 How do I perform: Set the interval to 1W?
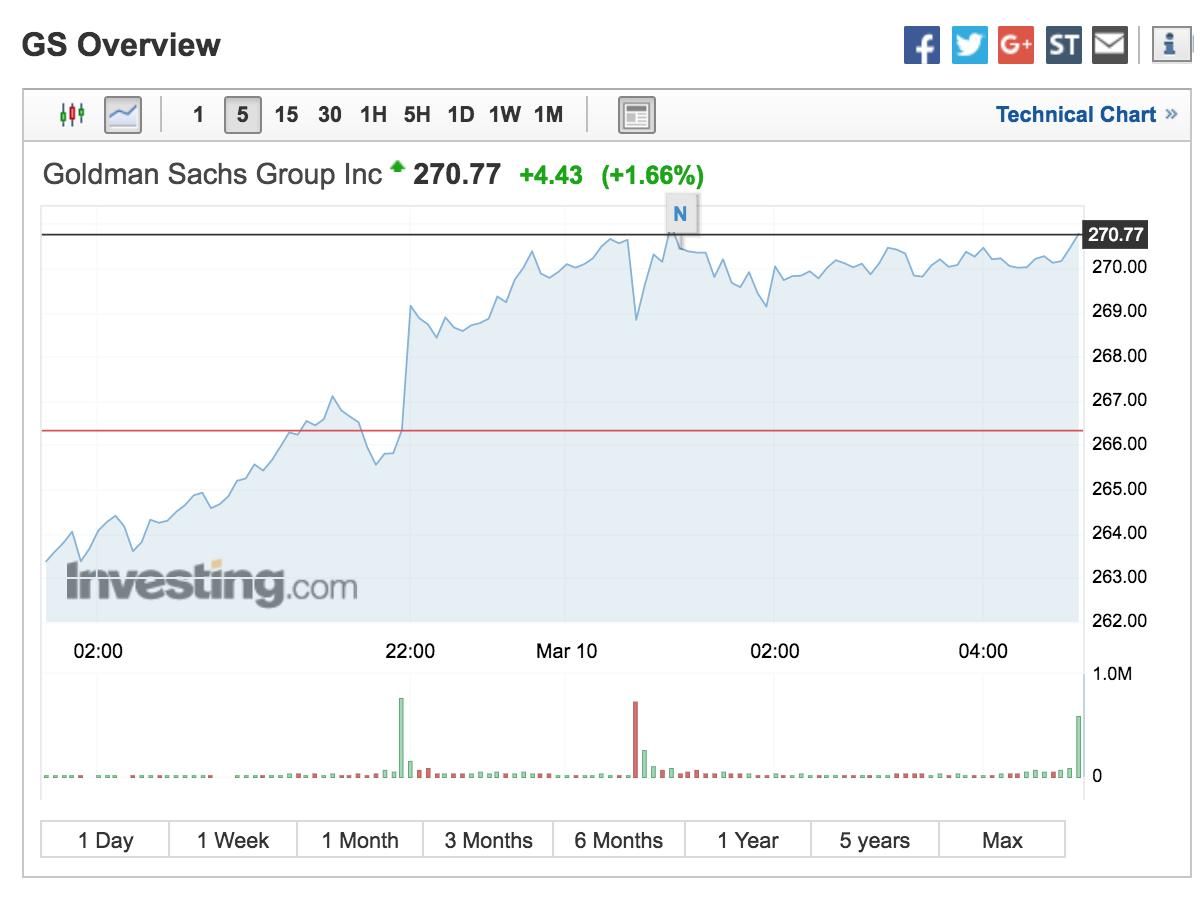point(505,115)
